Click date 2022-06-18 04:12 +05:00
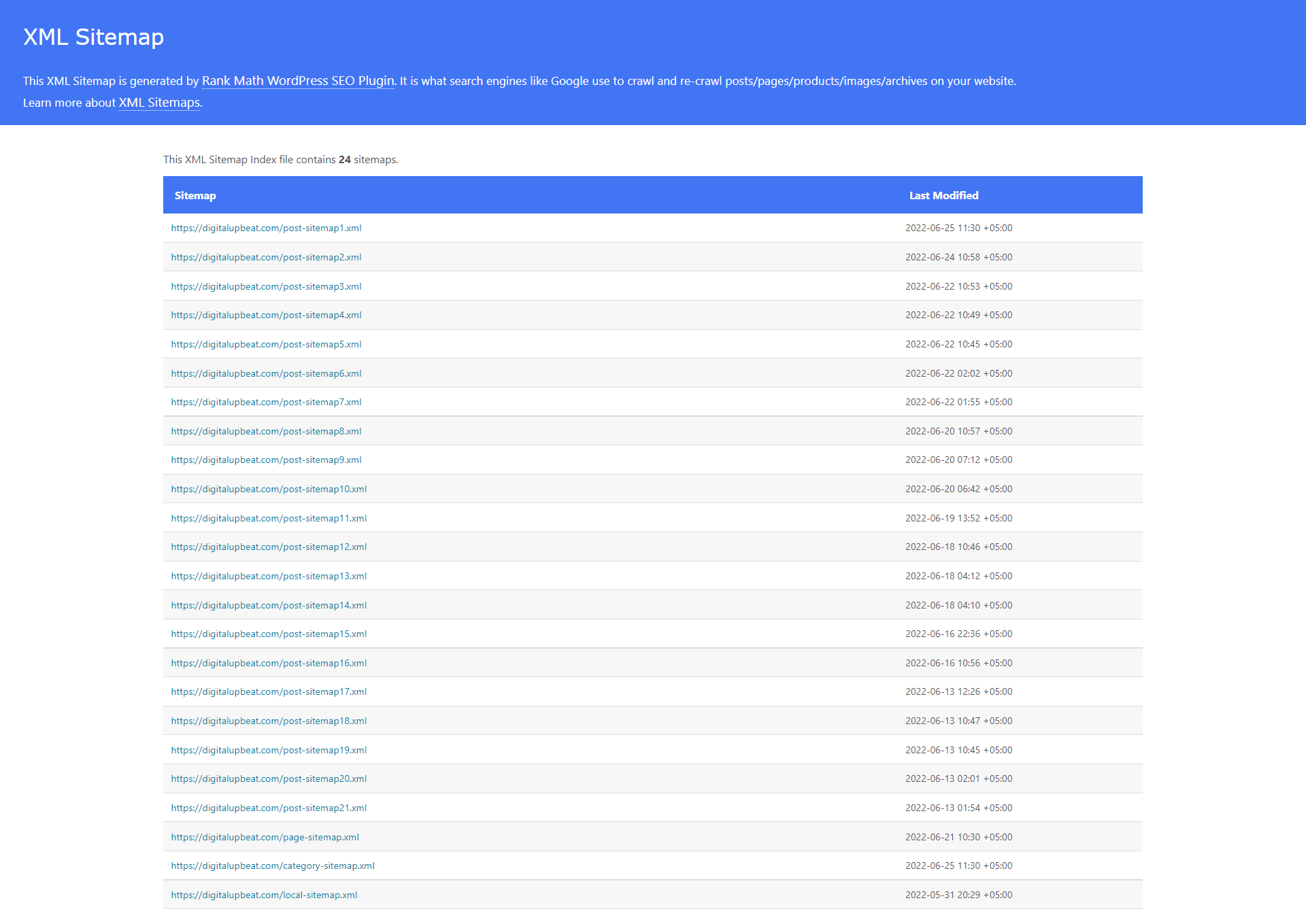The width and height of the screenshot is (1306, 924). pos(958,576)
